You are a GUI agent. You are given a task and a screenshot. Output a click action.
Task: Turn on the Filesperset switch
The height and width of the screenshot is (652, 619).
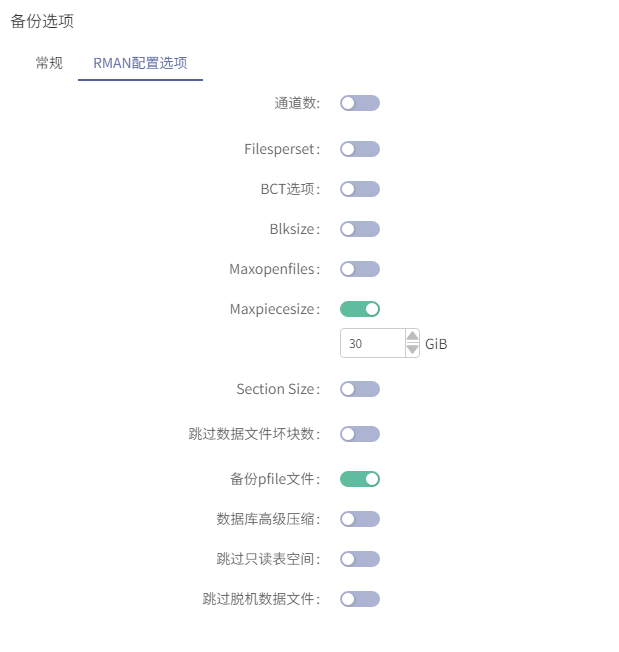360,149
